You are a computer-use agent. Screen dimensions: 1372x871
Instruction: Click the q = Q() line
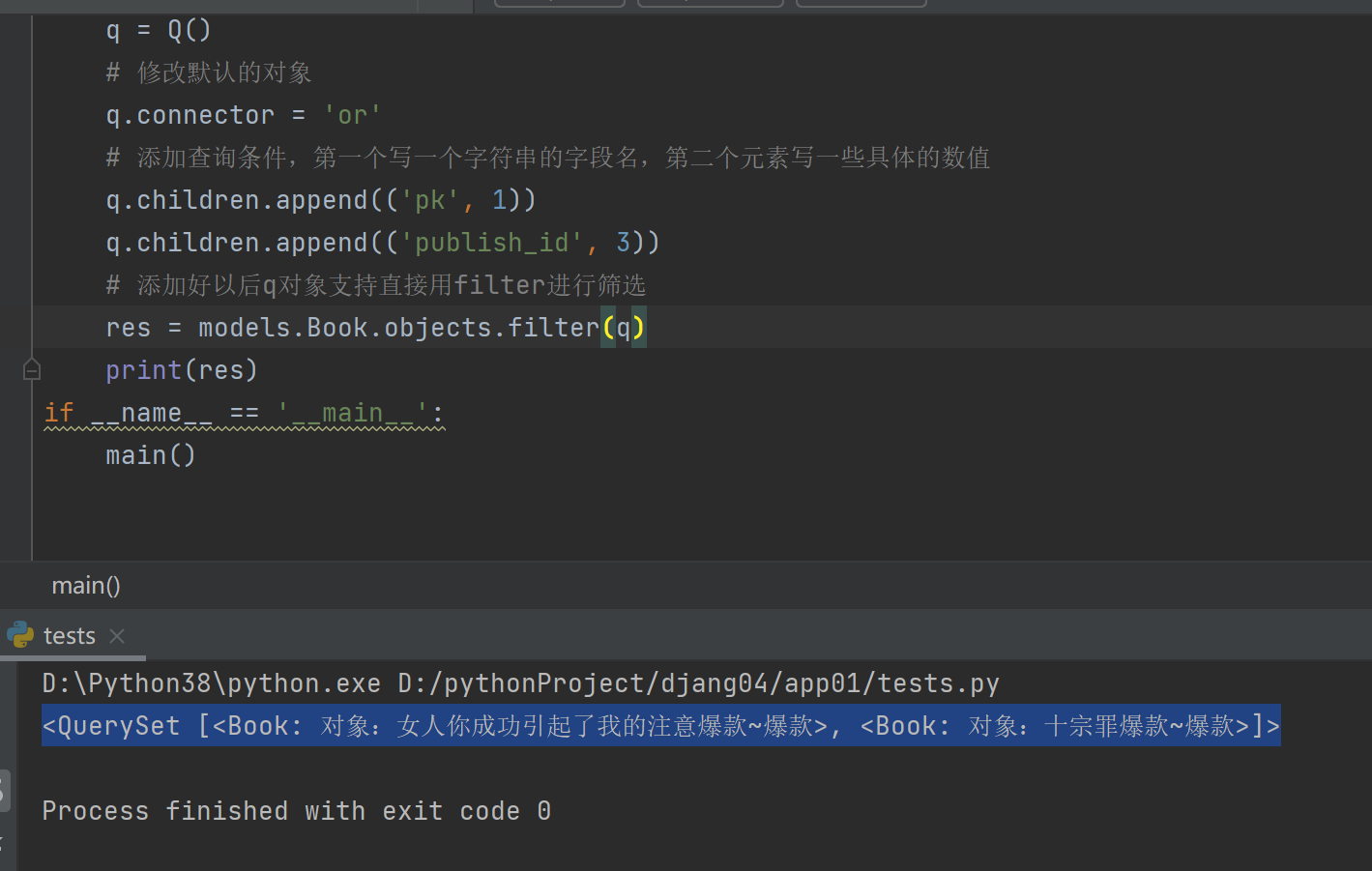pyautogui.click(x=159, y=30)
